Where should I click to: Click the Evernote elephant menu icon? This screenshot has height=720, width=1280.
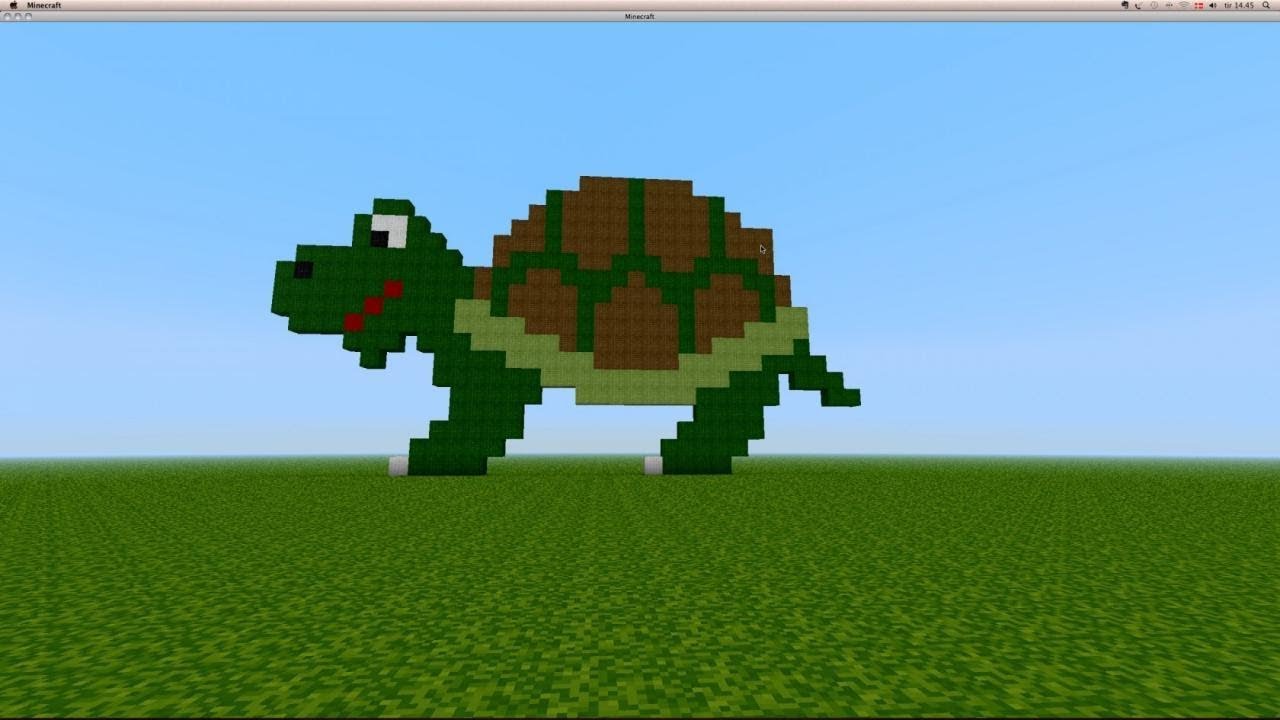click(1125, 5)
